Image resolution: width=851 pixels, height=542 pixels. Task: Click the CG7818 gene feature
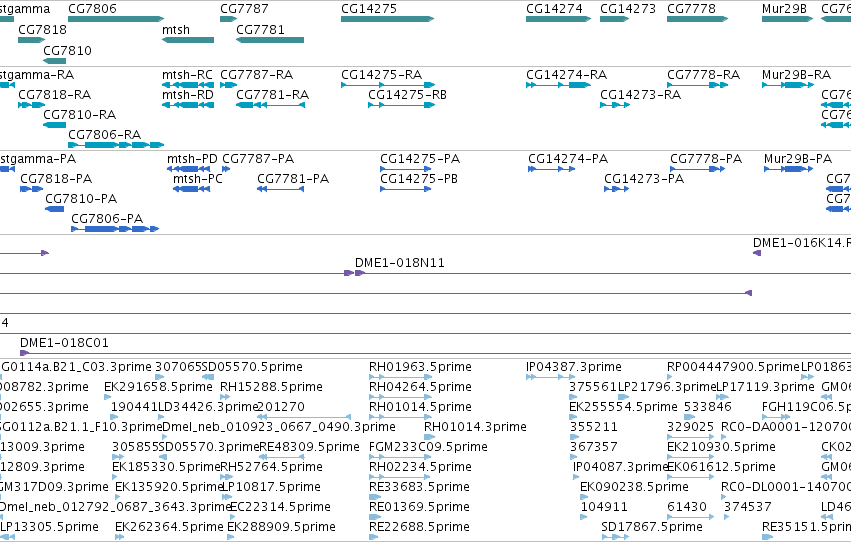coord(31,40)
